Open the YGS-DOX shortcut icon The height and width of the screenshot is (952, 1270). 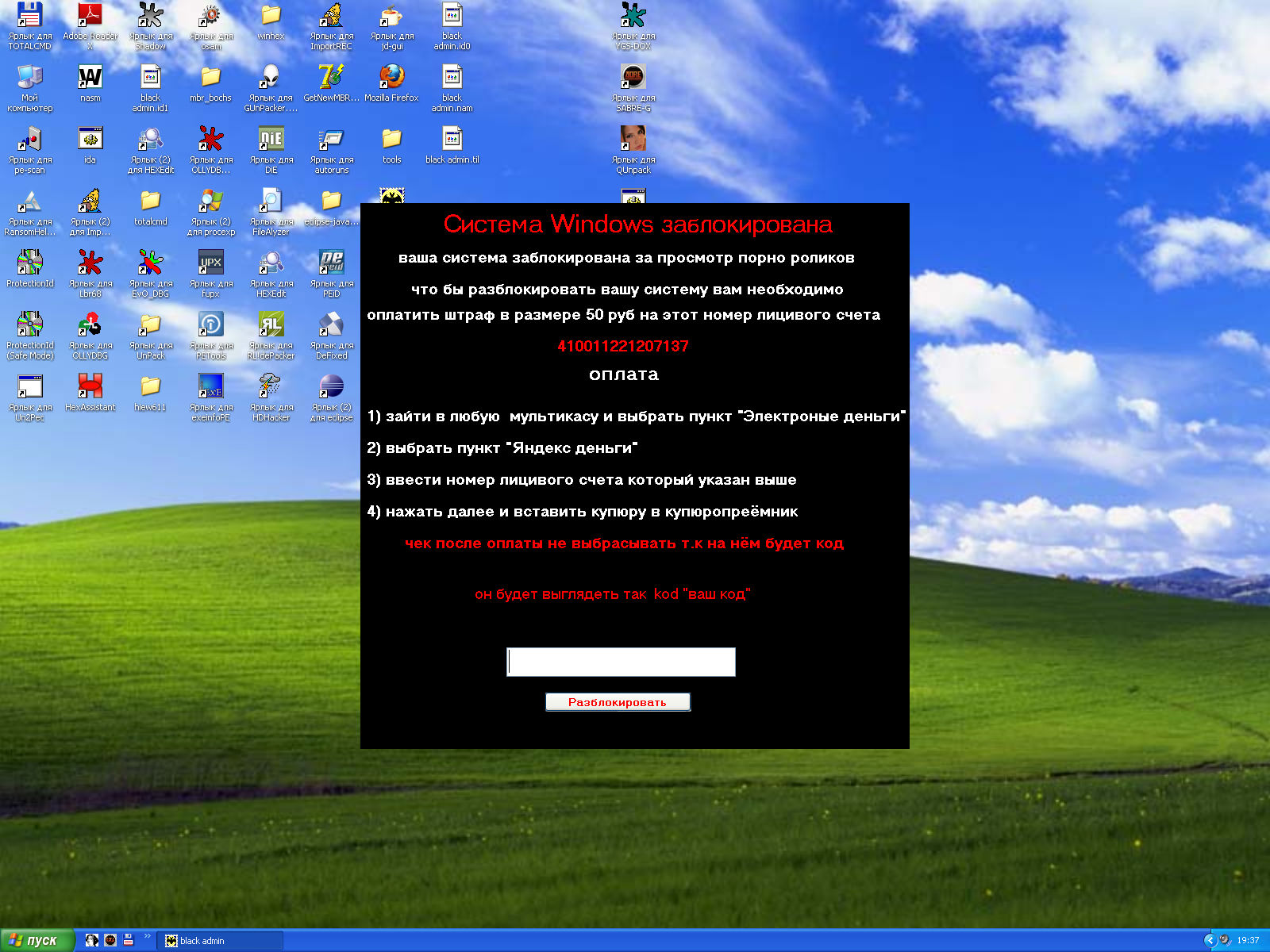633,14
